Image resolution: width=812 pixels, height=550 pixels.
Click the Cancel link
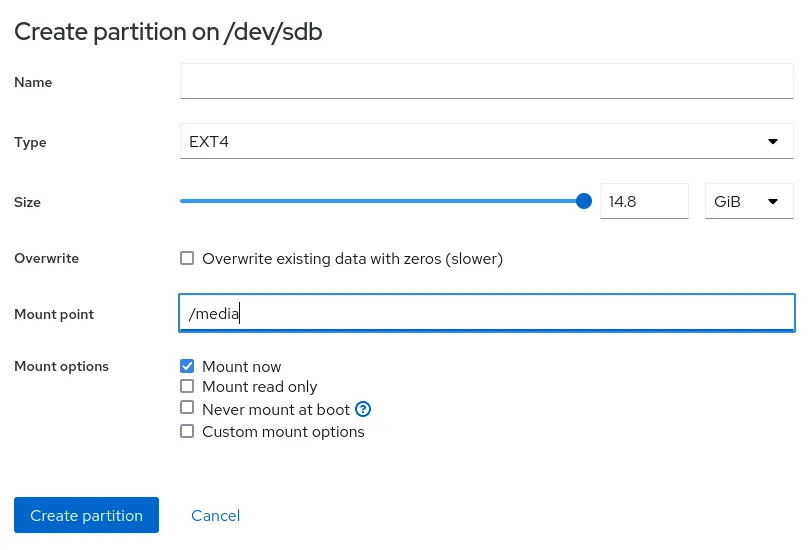tap(215, 516)
